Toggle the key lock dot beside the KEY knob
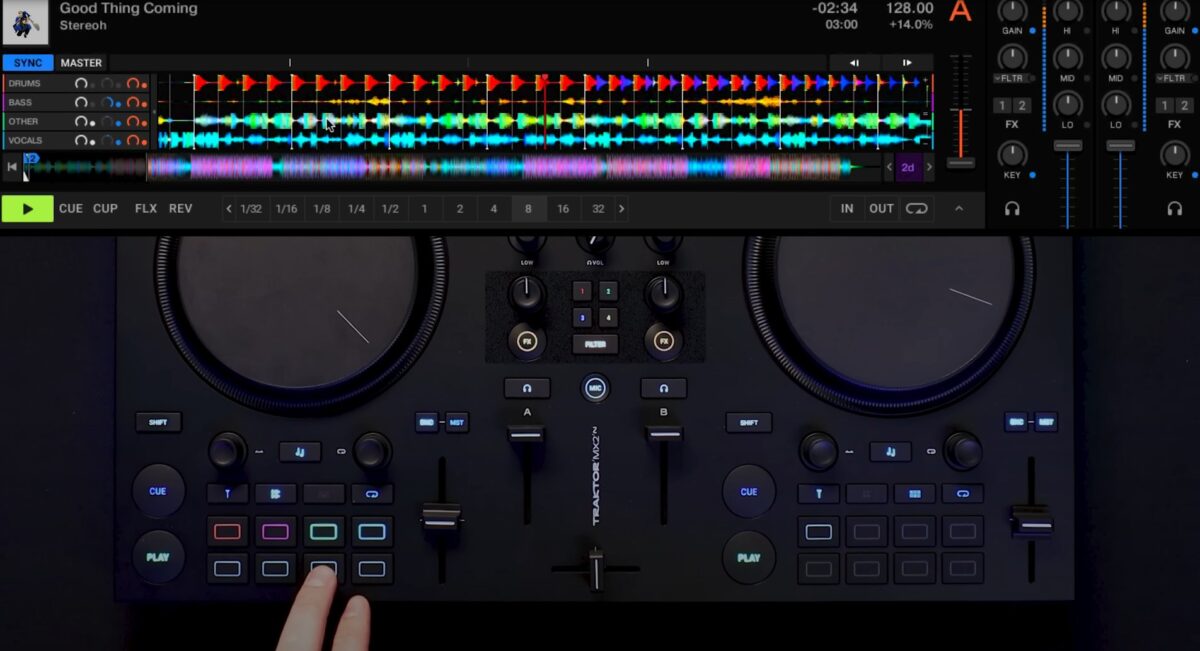 tap(1032, 175)
